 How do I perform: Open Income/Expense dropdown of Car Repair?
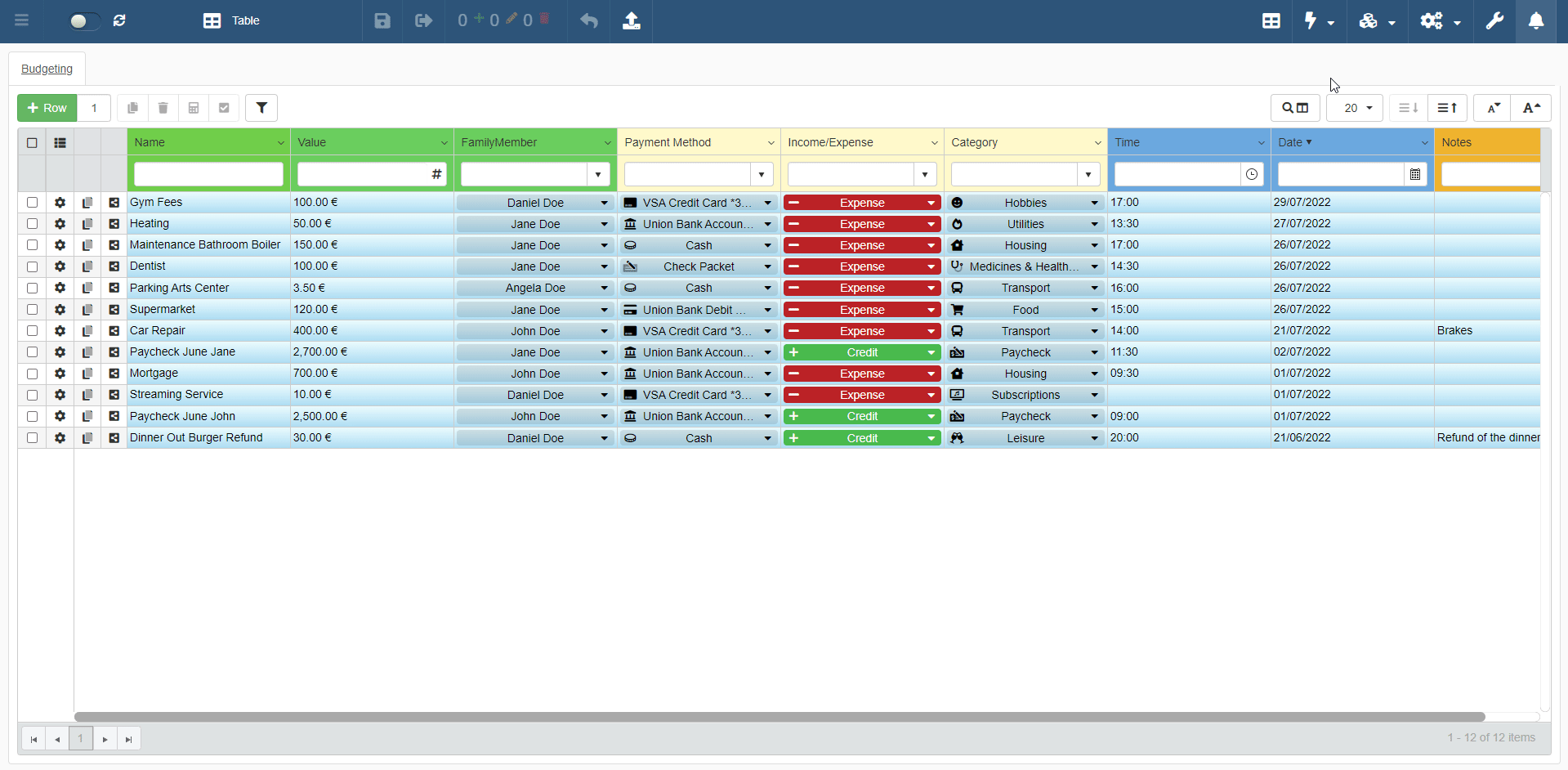931,331
